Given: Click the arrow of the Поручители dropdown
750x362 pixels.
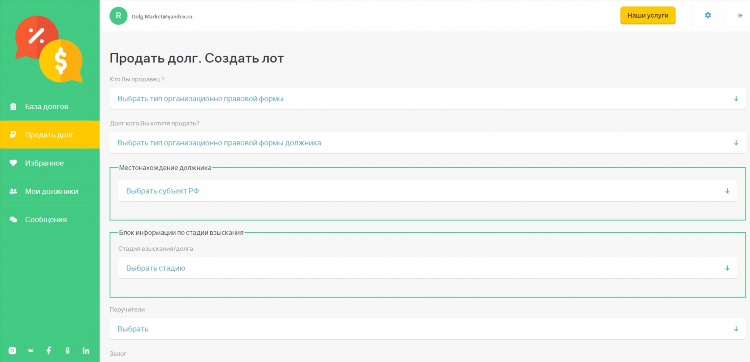Looking at the screenshot, I should point(736,329).
